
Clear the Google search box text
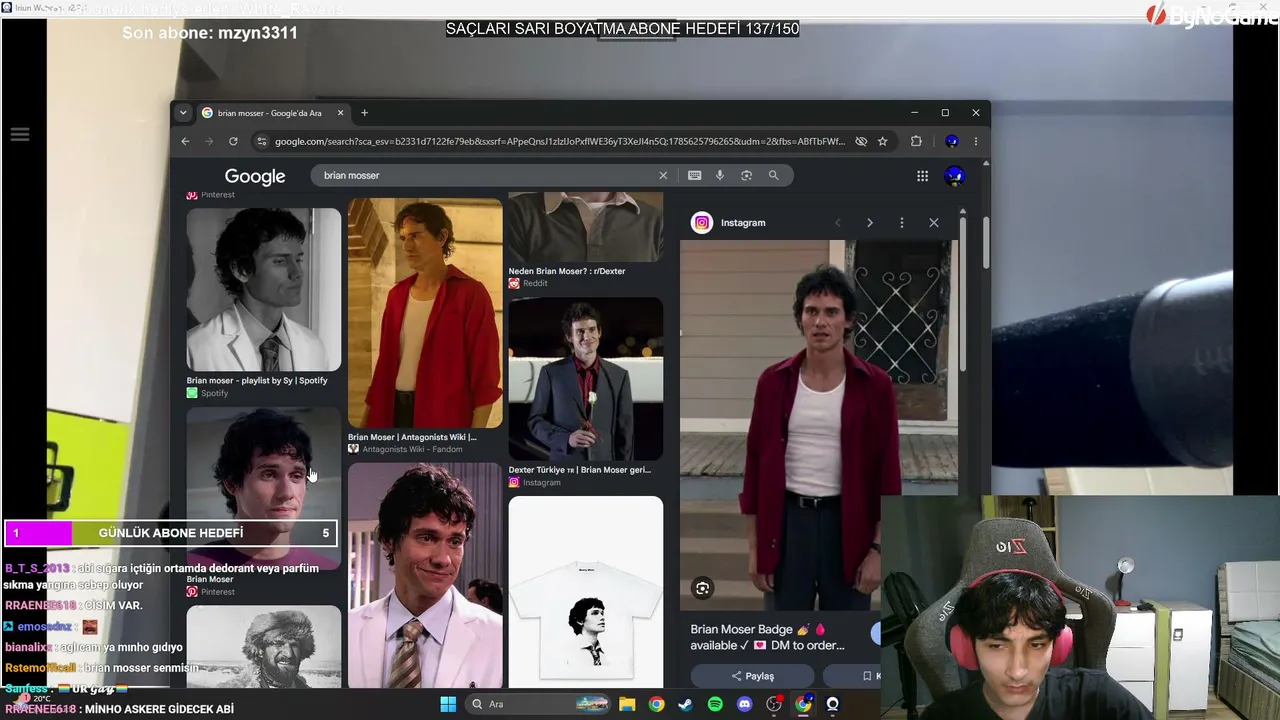[x=662, y=176]
